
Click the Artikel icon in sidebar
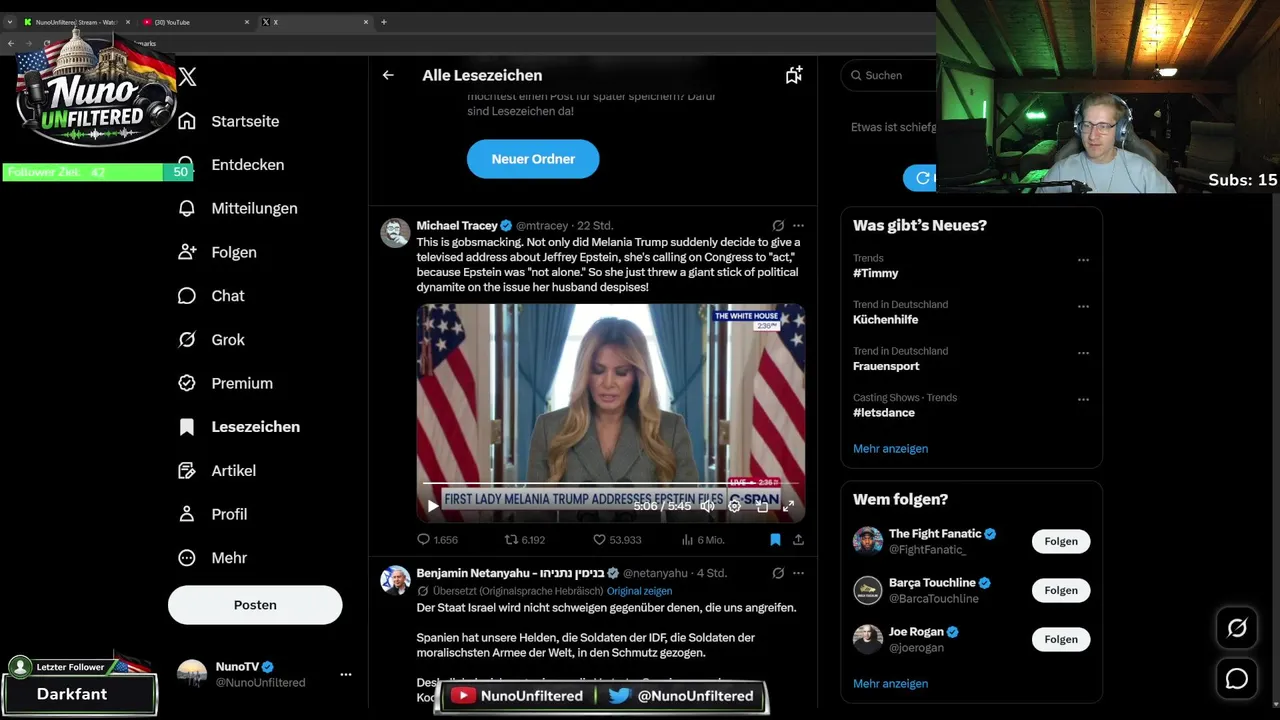(187, 470)
